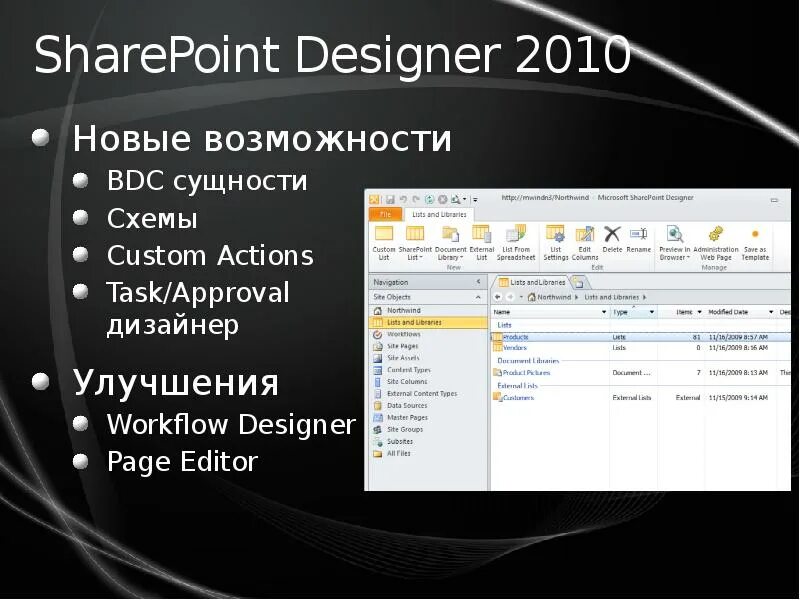Click the Lists group header

click(504, 325)
